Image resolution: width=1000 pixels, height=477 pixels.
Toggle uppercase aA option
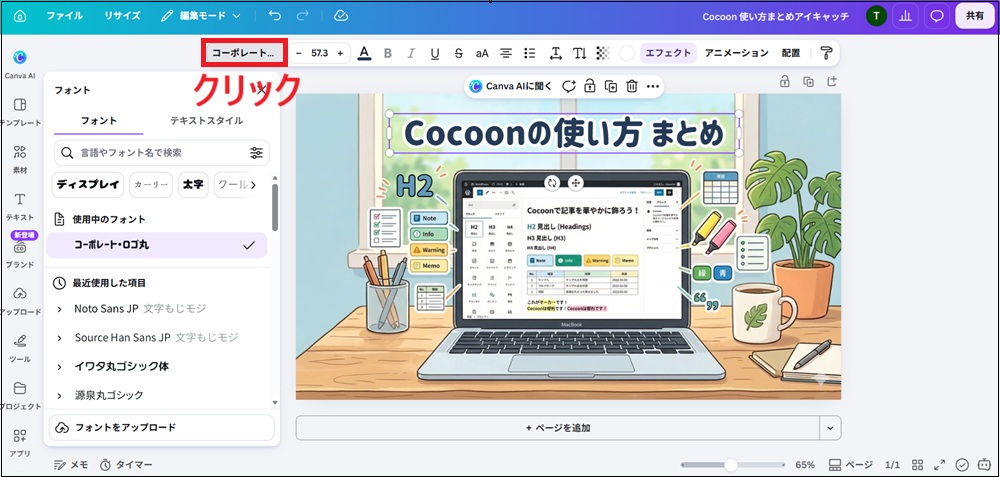[482, 54]
